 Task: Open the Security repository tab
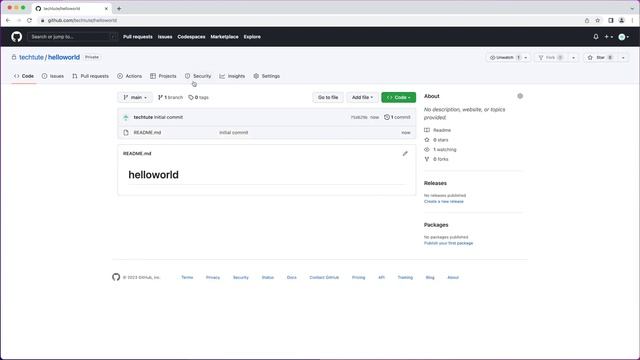(x=198, y=76)
